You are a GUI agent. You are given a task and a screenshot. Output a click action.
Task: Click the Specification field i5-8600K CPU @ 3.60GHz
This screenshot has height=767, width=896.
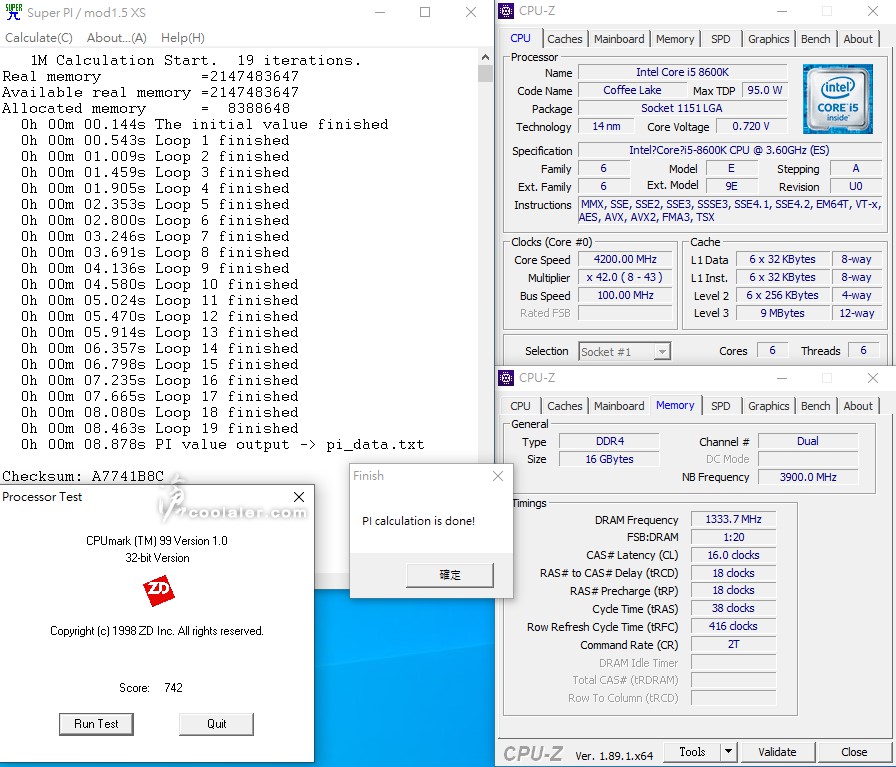coord(729,150)
